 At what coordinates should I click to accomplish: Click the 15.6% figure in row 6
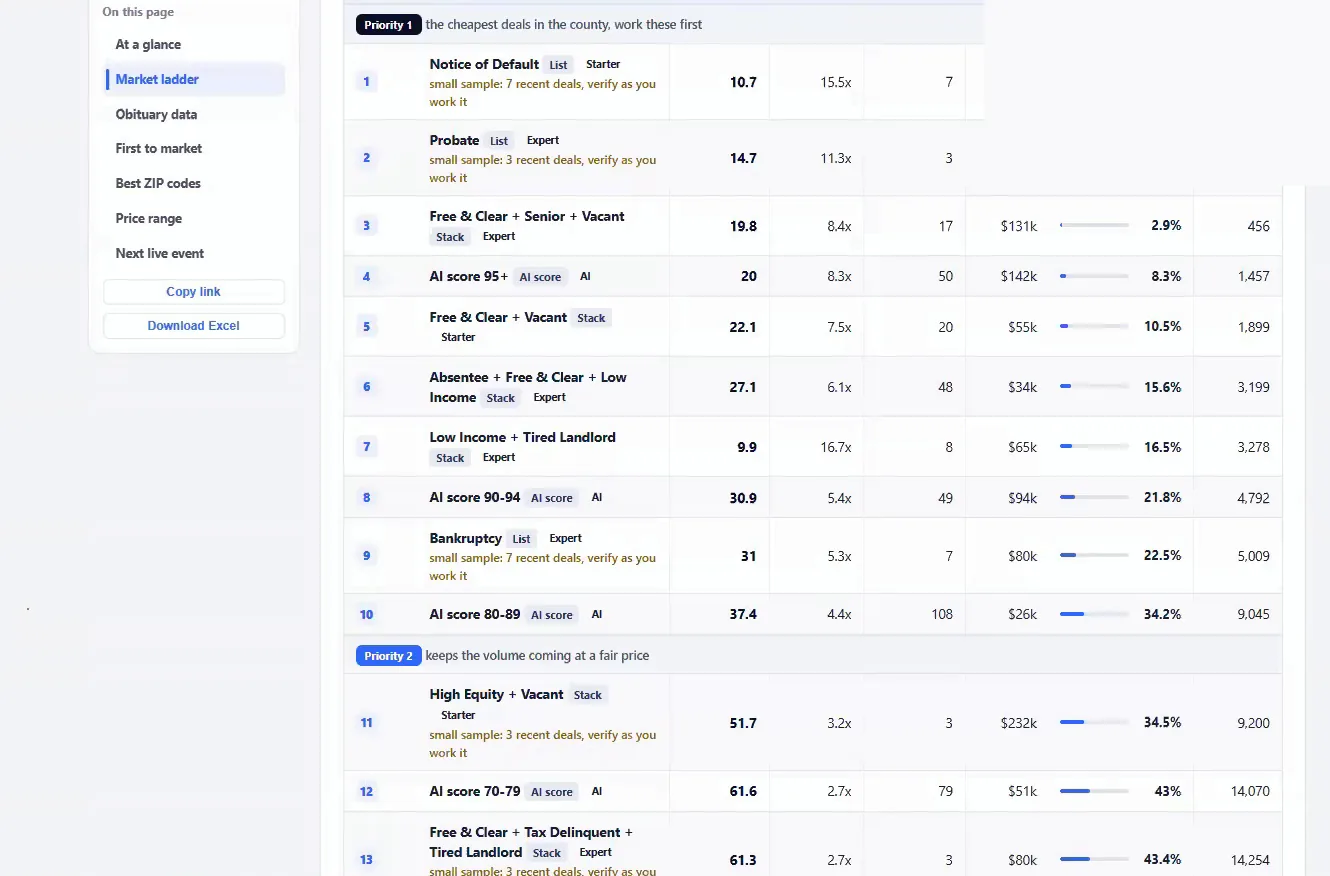tap(1162, 387)
